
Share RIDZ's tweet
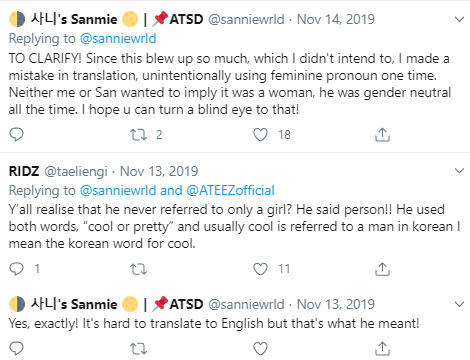click(382, 269)
